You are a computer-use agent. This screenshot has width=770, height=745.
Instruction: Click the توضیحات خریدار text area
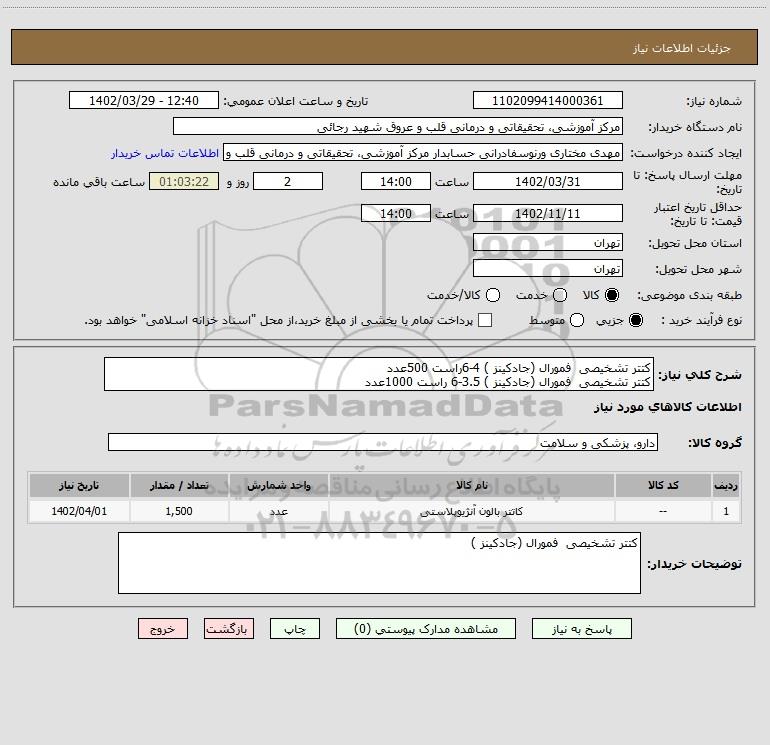click(379, 563)
